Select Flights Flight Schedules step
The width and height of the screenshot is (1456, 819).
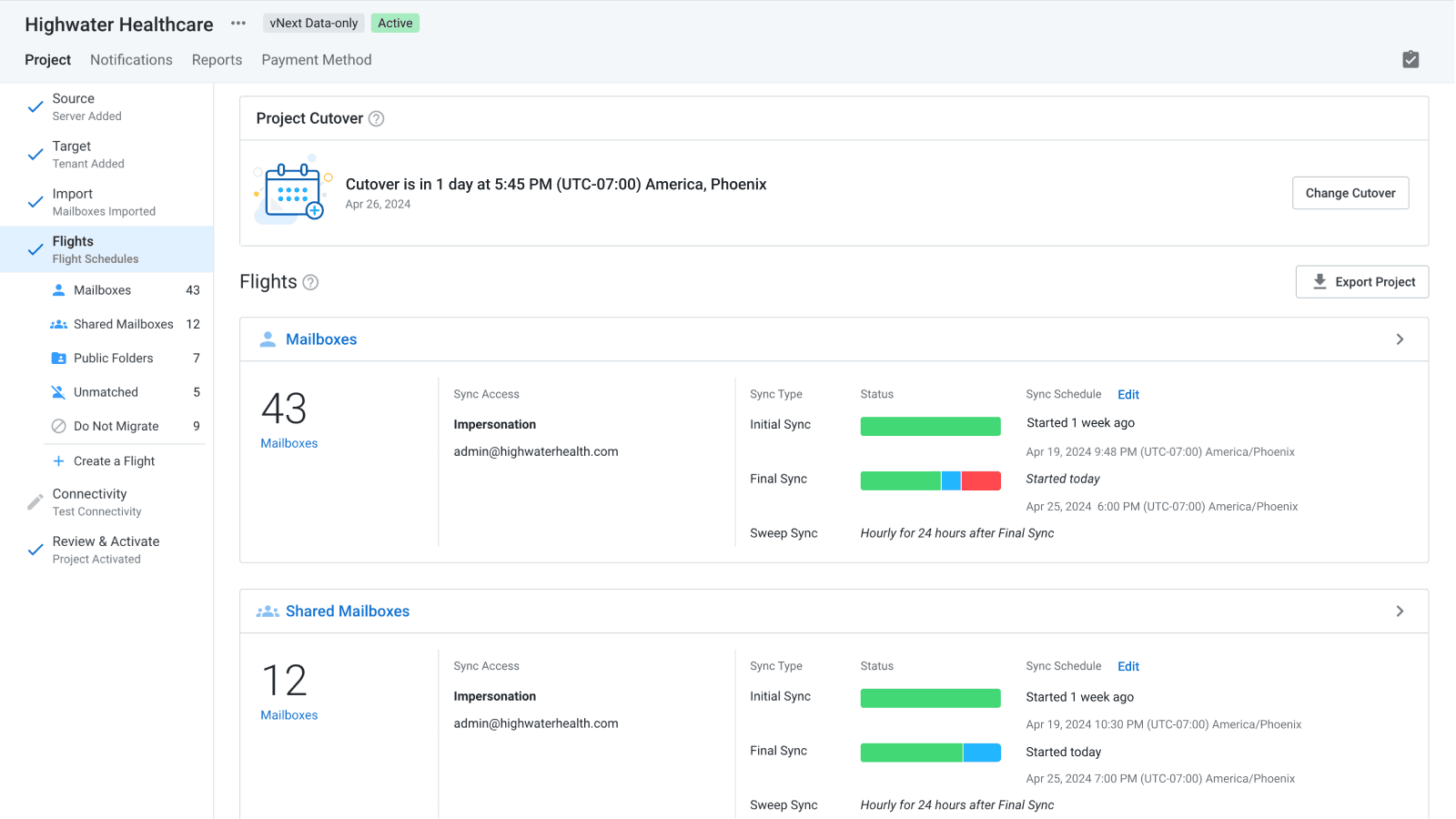[x=106, y=249]
